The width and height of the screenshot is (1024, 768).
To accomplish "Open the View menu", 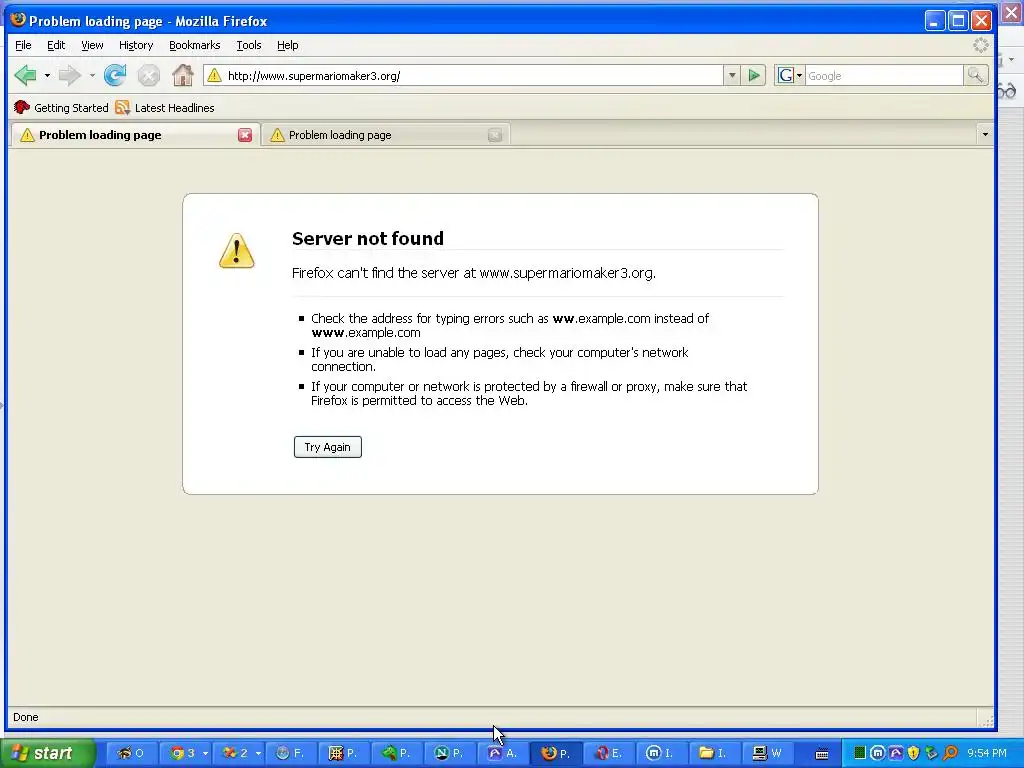I will (x=92, y=45).
